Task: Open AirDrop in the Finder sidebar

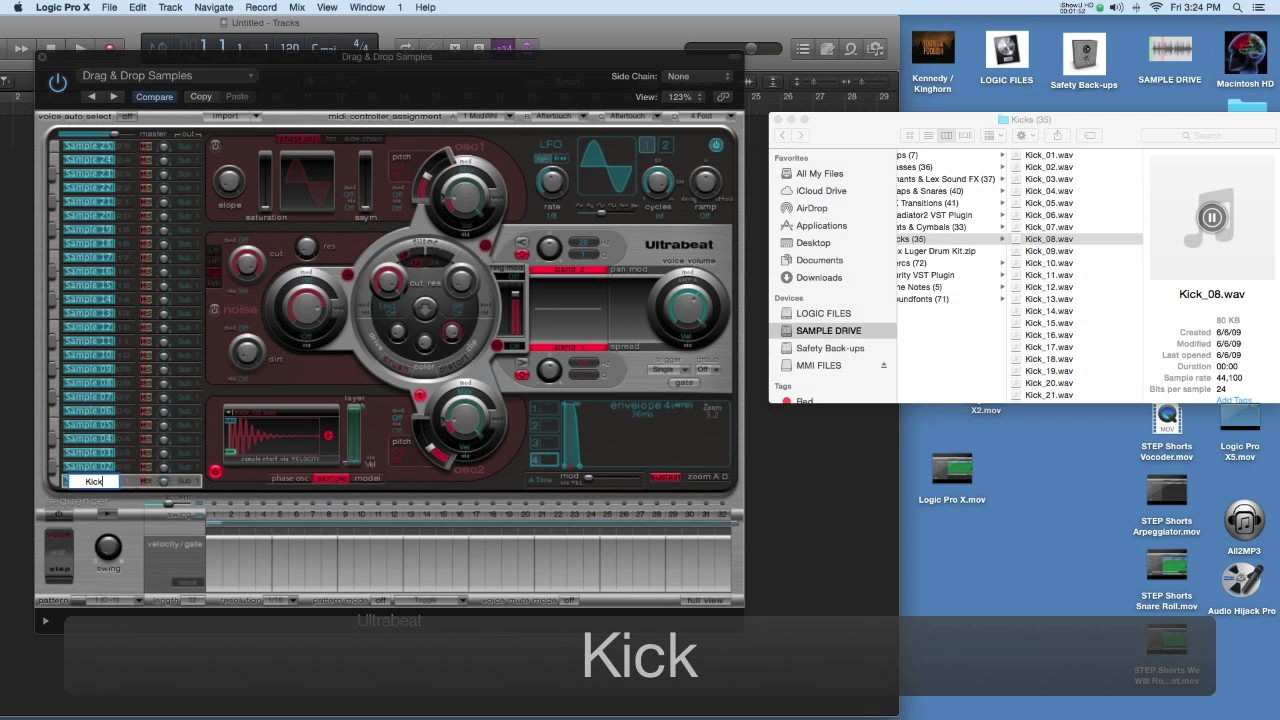Action: [x=811, y=208]
